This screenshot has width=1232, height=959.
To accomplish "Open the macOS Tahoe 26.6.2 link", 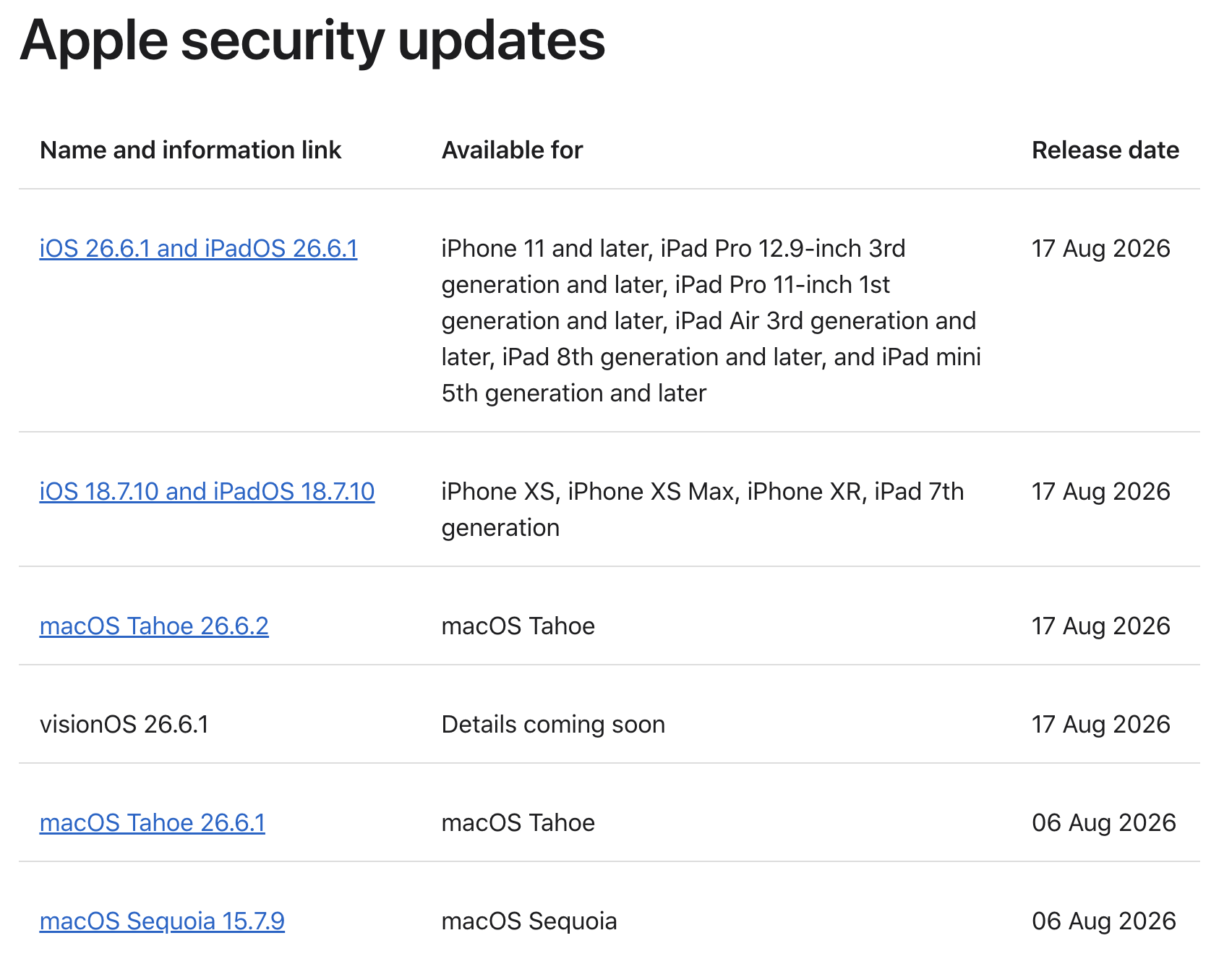I will (x=154, y=626).
